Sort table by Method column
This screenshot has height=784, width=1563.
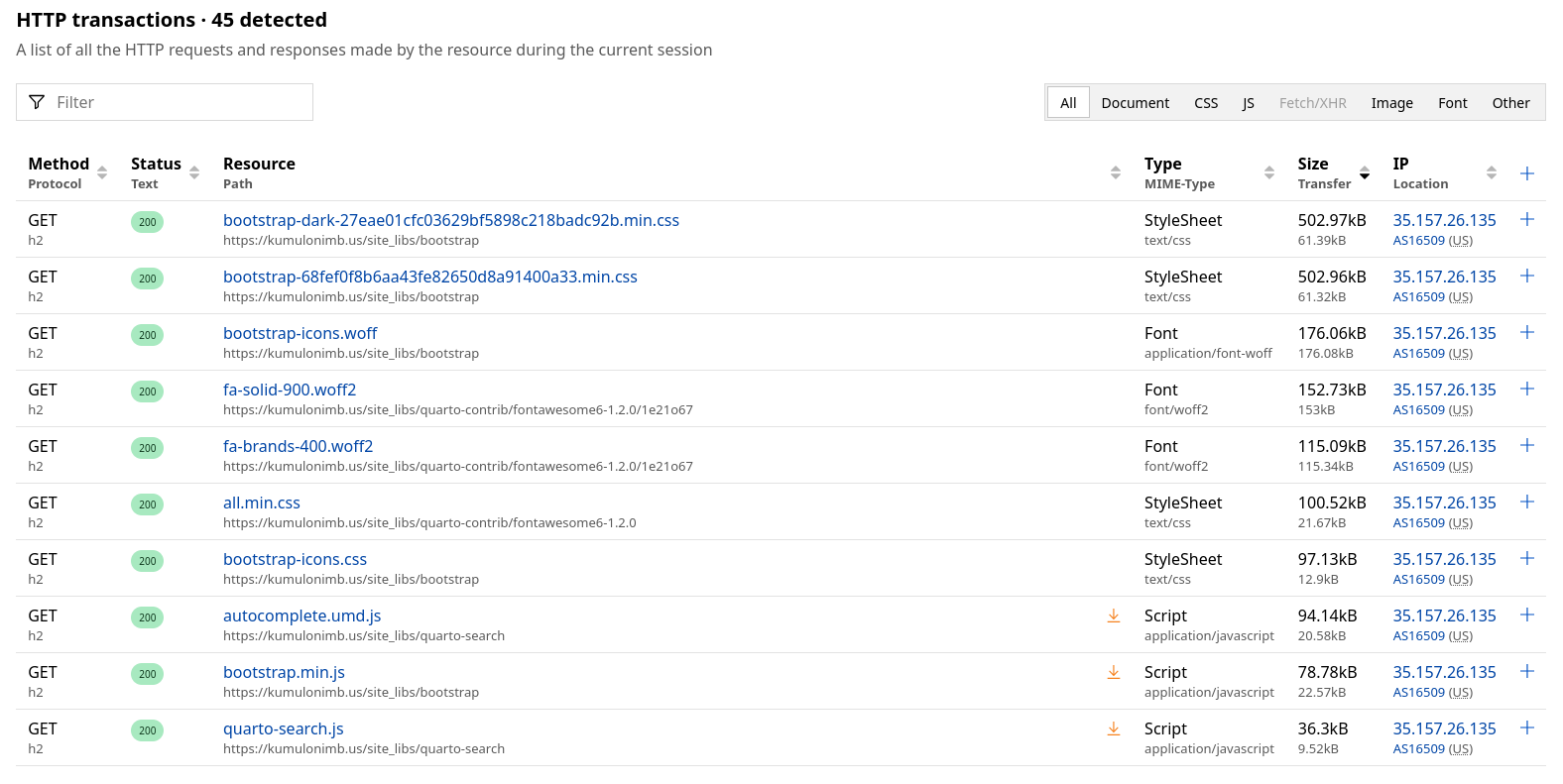(x=102, y=173)
